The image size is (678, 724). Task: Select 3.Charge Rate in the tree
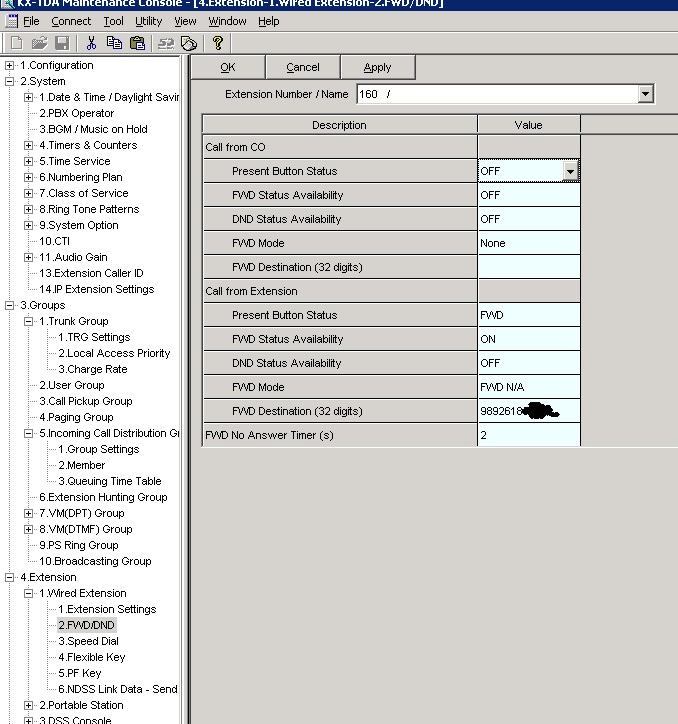(92, 369)
